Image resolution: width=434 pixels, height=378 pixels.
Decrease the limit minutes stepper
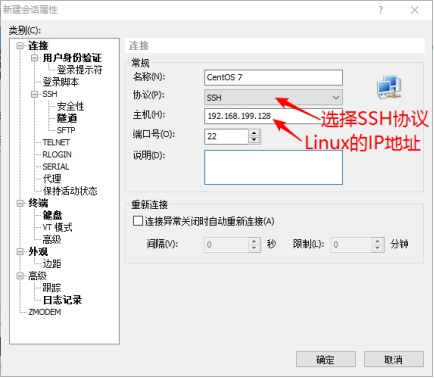pos(378,248)
